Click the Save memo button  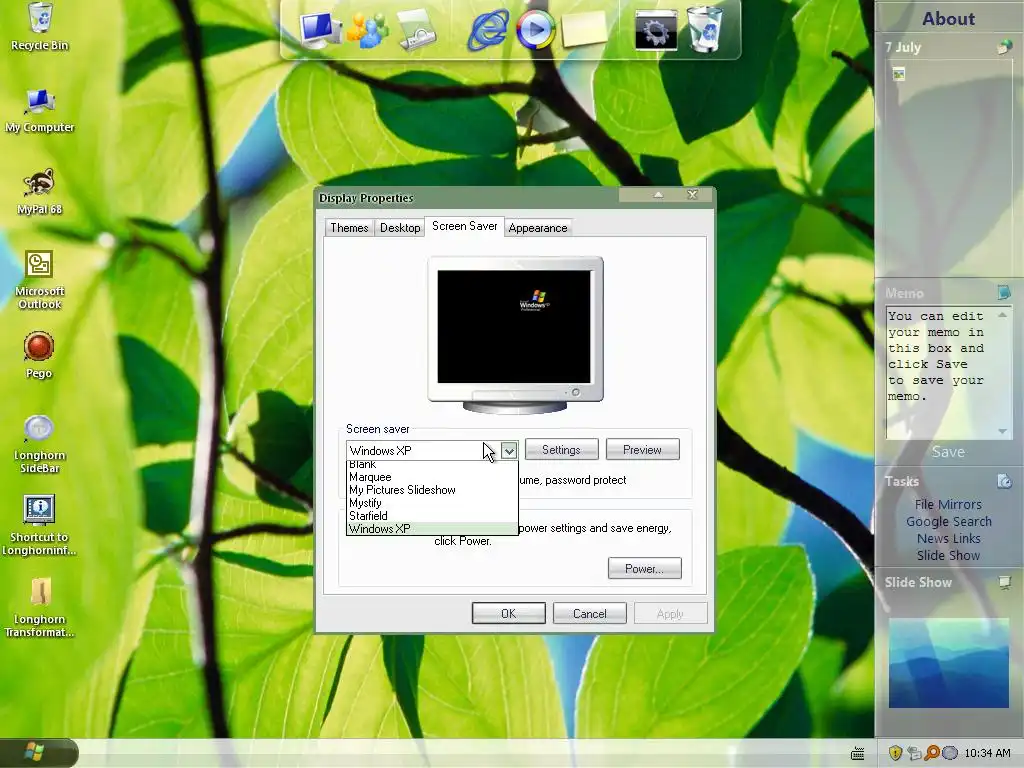(948, 452)
